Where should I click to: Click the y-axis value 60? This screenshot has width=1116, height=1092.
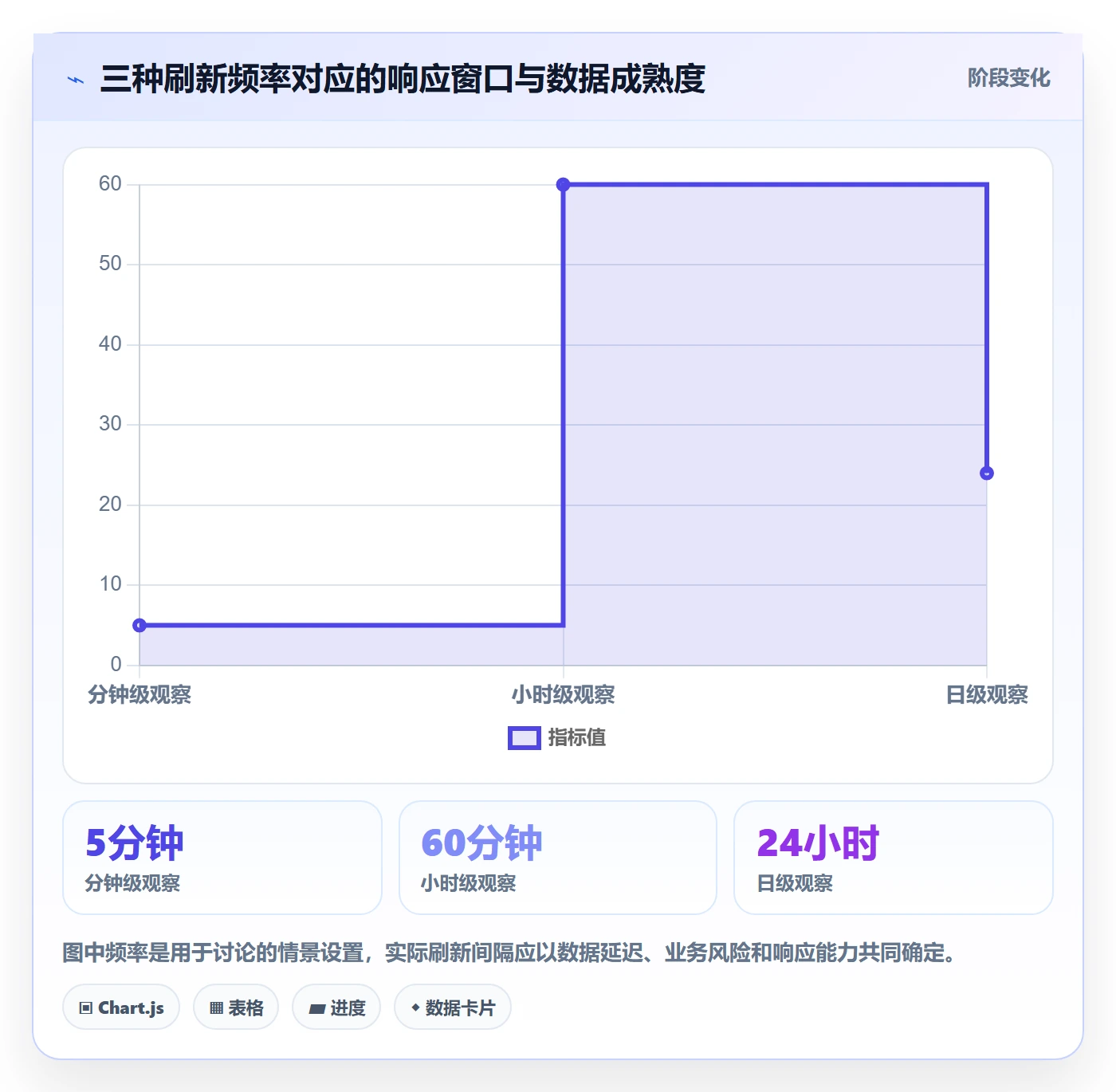point(110,184)
